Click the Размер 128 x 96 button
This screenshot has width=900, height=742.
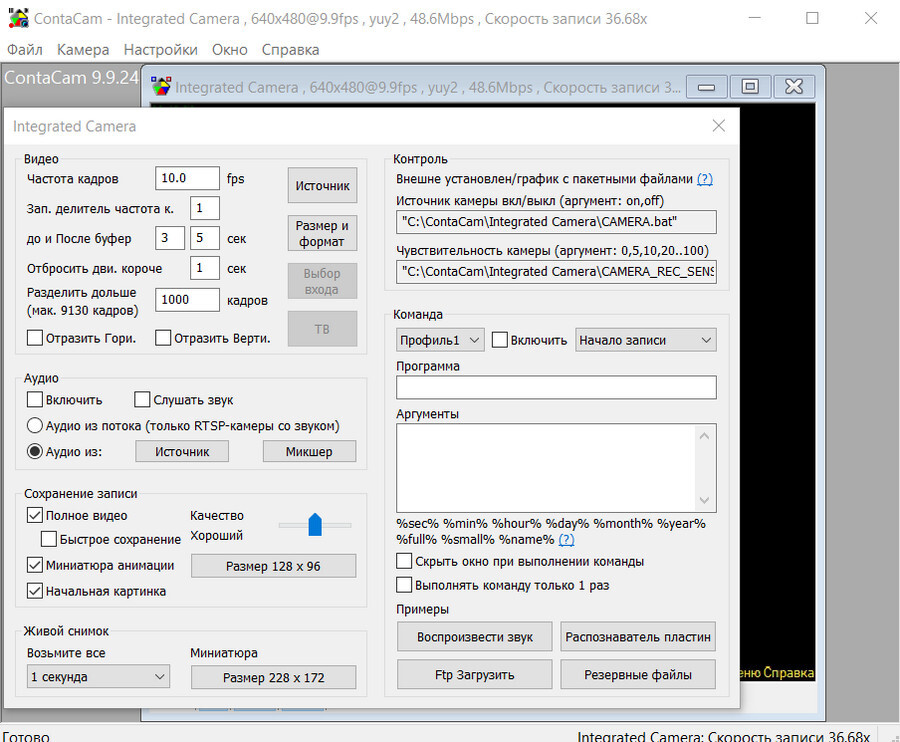click(273, 566)
